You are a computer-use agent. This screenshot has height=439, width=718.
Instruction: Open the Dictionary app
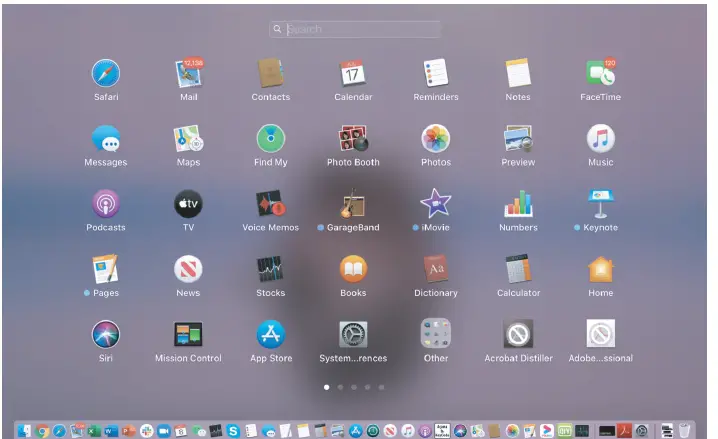tap(435, 269)
